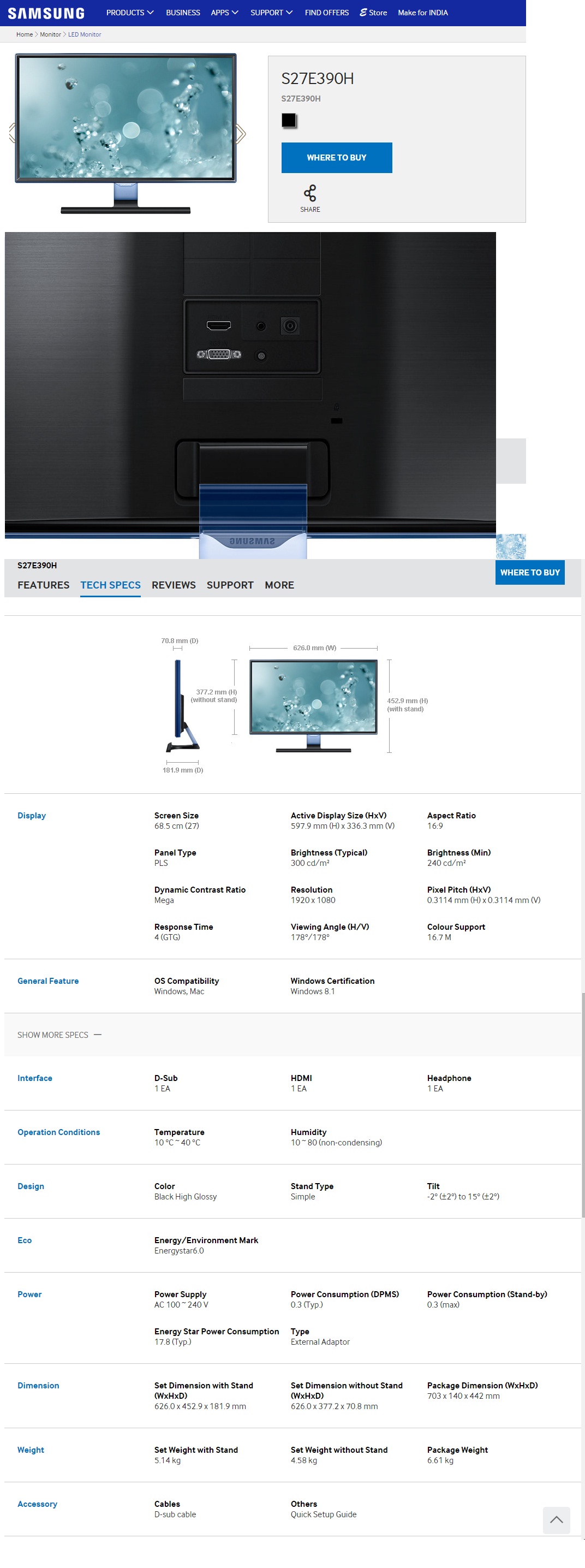This screenshot has height=1568, width=585.
Task: Click the Samsung logo
Action: tap(46, 14)
